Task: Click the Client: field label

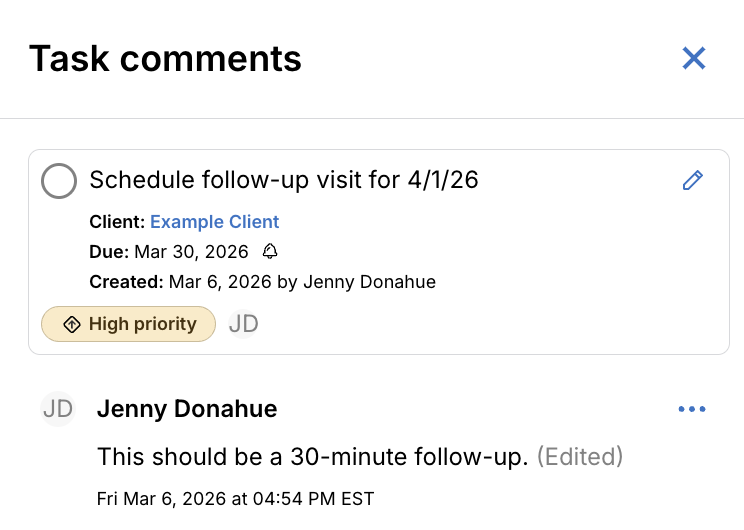Action: click(117, 222)
